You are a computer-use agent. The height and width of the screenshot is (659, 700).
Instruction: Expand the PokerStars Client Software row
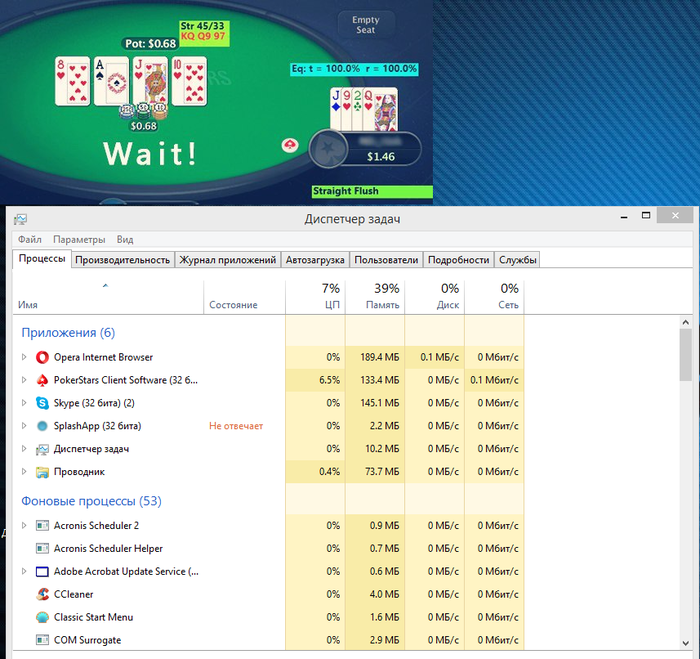coord(24,380)
